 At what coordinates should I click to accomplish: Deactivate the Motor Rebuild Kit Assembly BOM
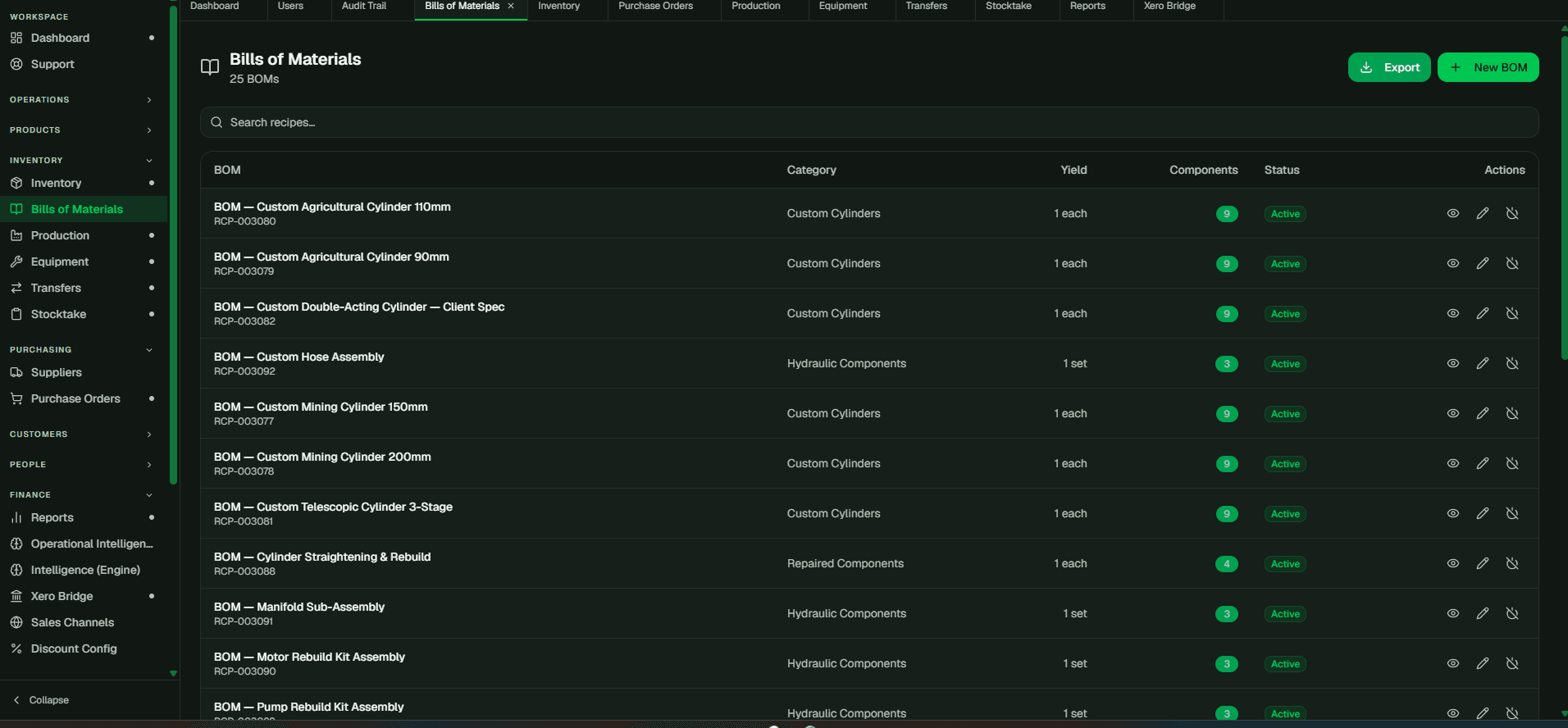[x=1512, y=663]
